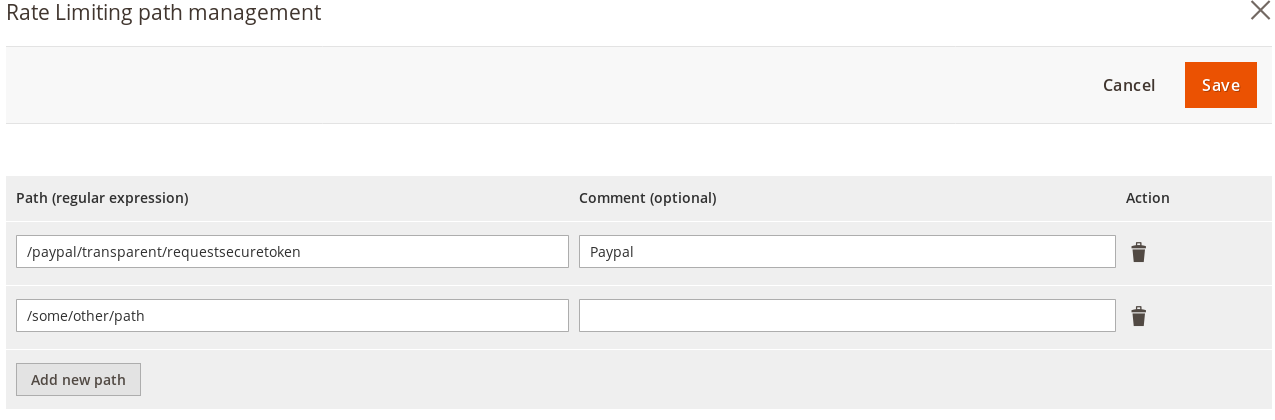This screenshot has height=420, width=1275.
Task: Edit the Paypal comment field
Action: [x=846, y=252]
